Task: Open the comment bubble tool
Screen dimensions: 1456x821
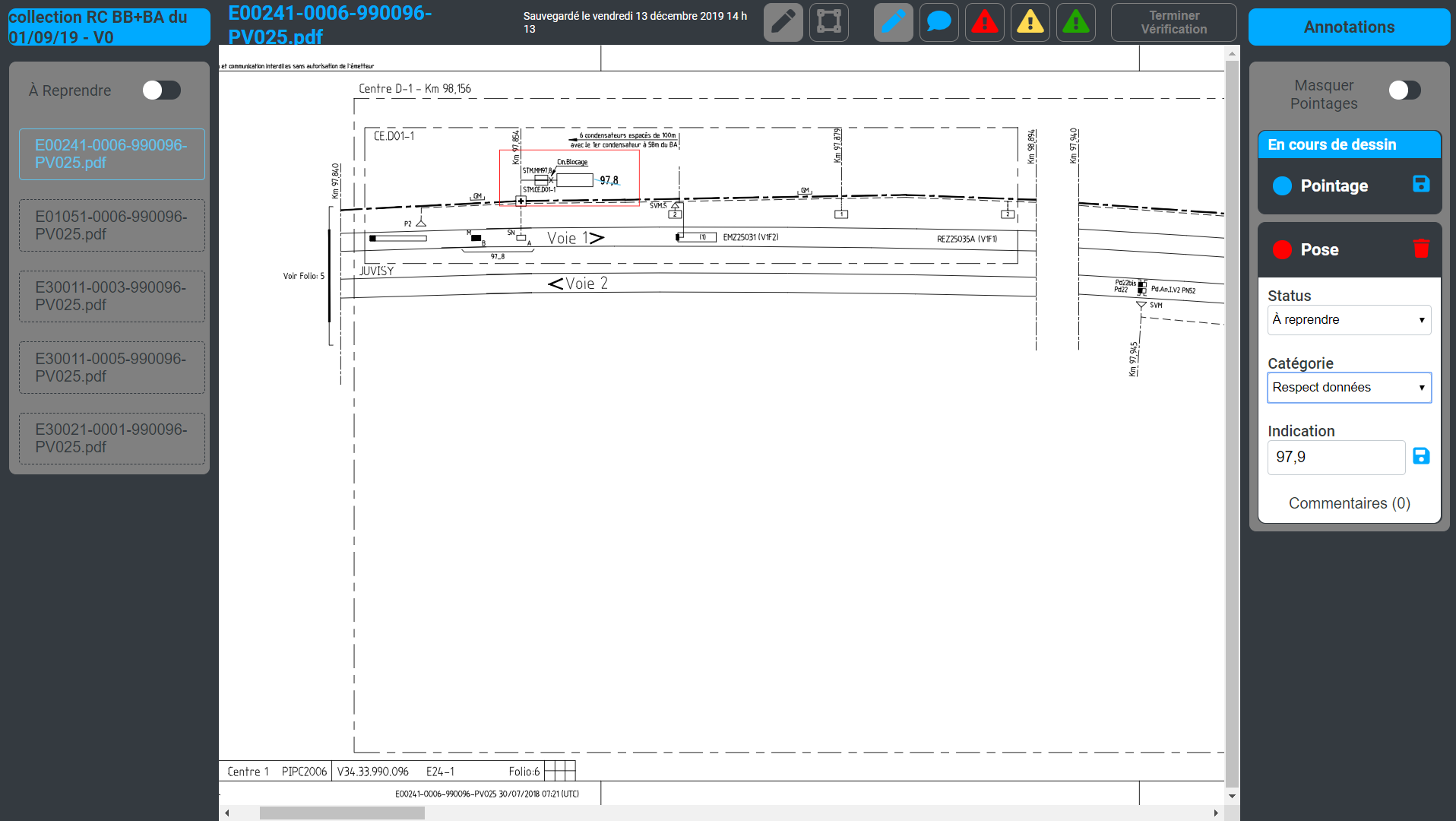Action: (x=938, y=22)
